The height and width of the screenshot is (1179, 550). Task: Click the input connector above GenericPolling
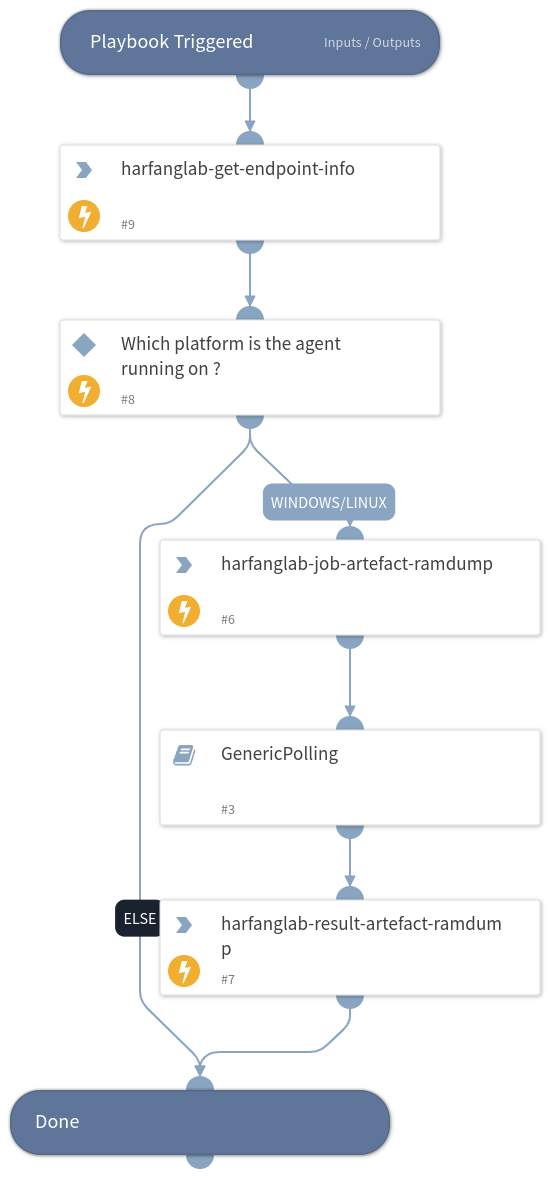coord(350,723)
